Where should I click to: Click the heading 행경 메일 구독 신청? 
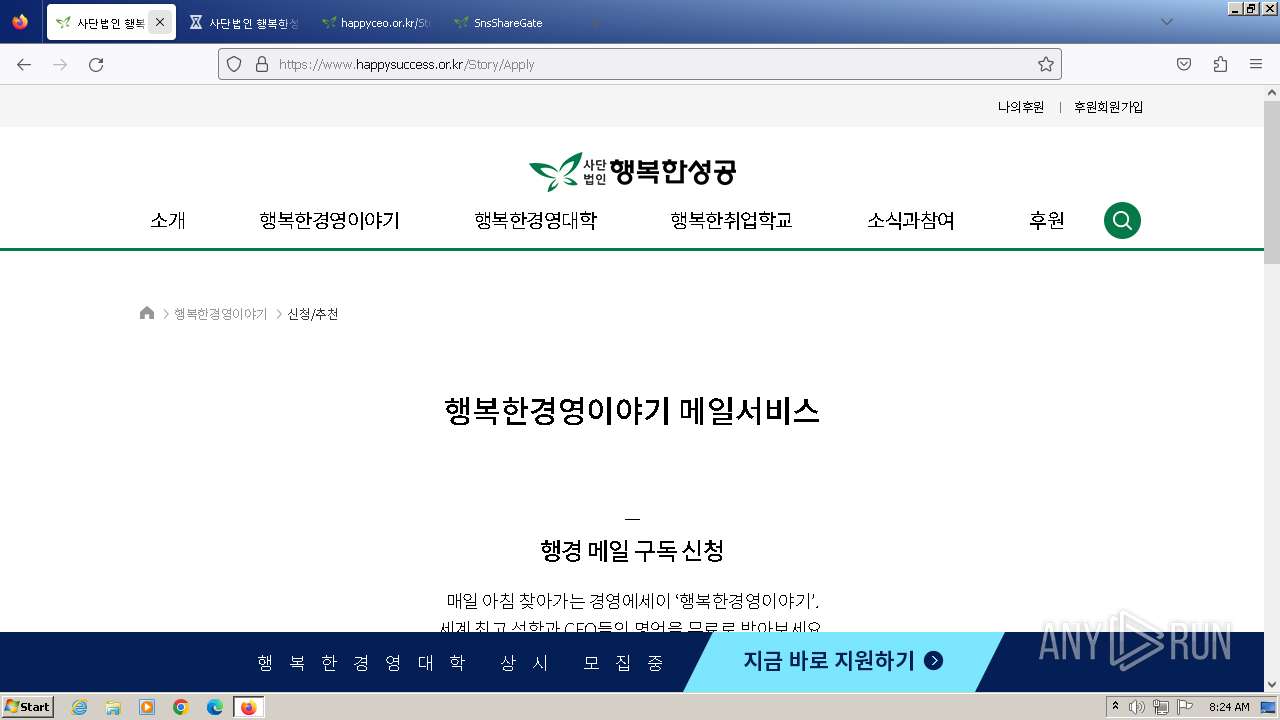click(x=632, y=551)
